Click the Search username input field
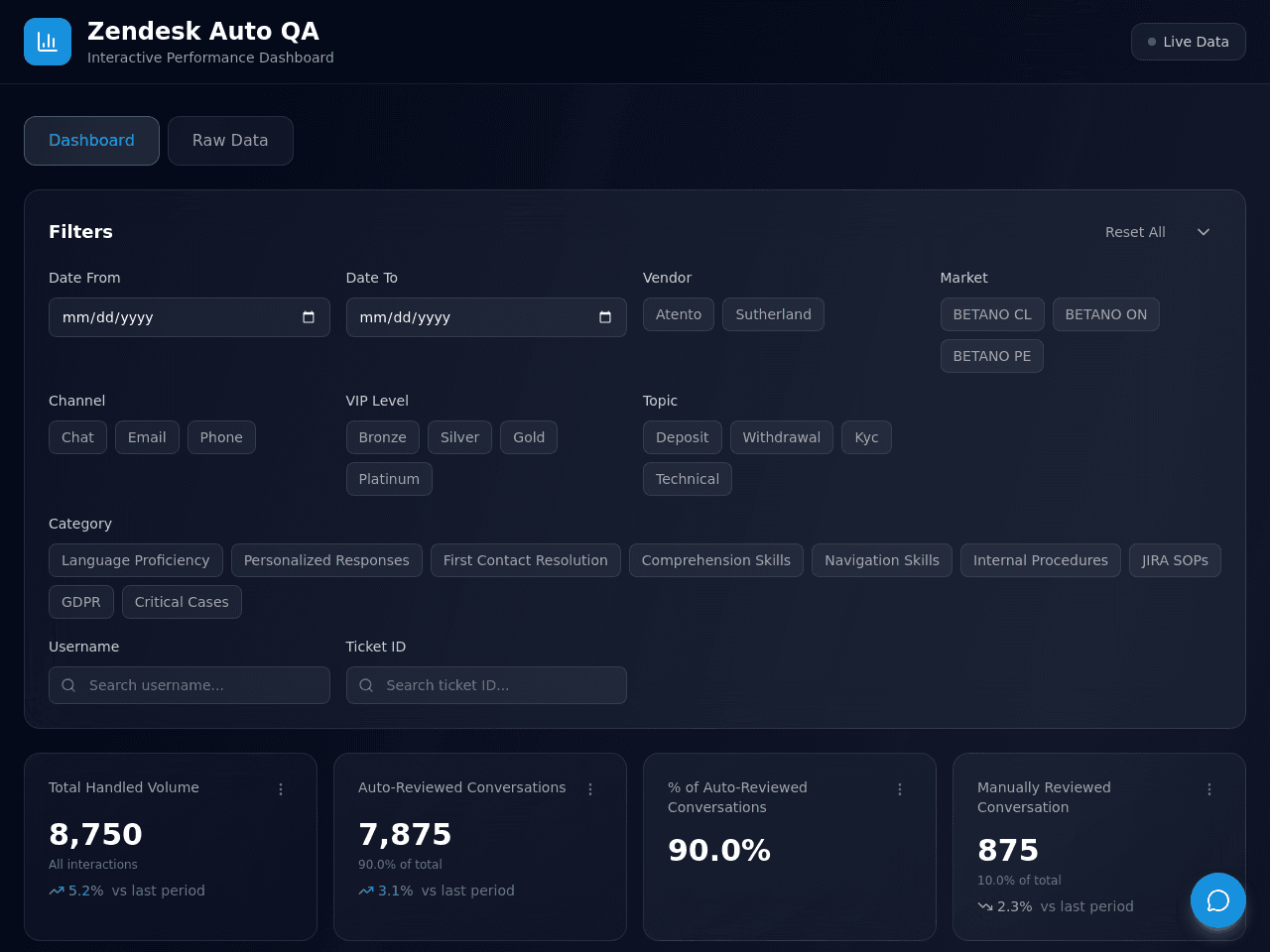The height and width of the screenshot is (952, 1270). 190,685
